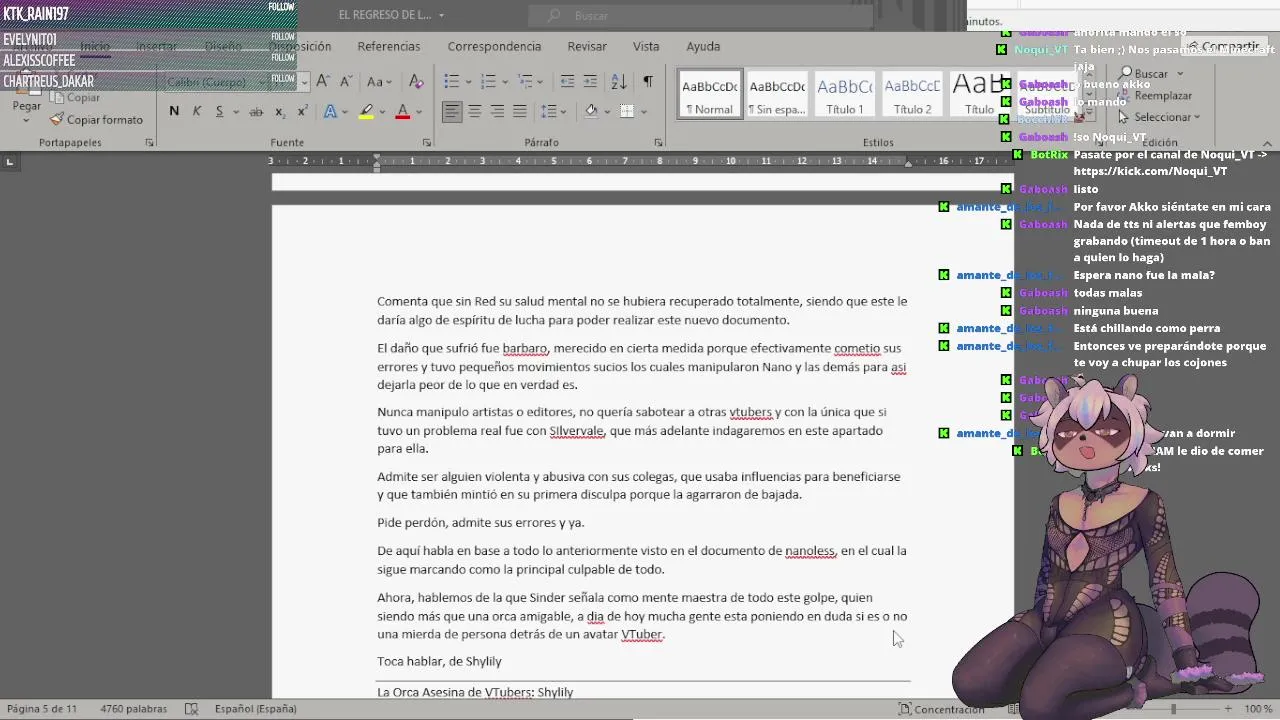Apply text effects (glowing A) icon
The image size is (1280, 720).
click(x=330, y=111)
